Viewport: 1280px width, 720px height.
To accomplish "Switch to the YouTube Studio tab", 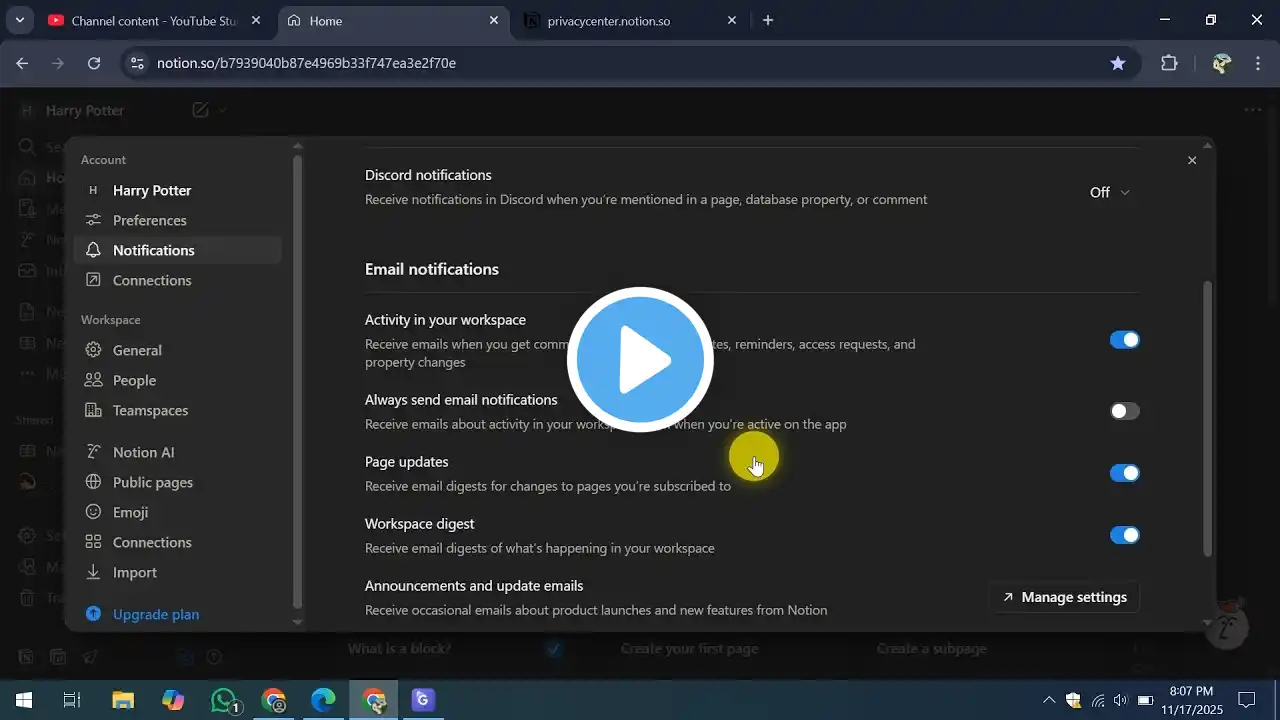I will 150,20.
